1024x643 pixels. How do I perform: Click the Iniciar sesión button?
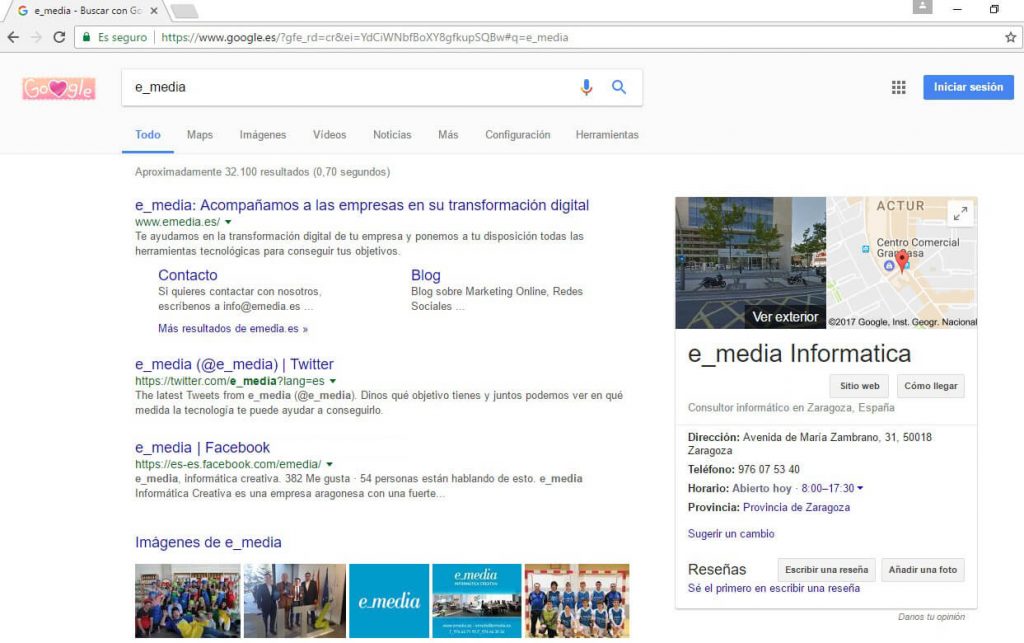pyautogui.click(x=968, y=87)
